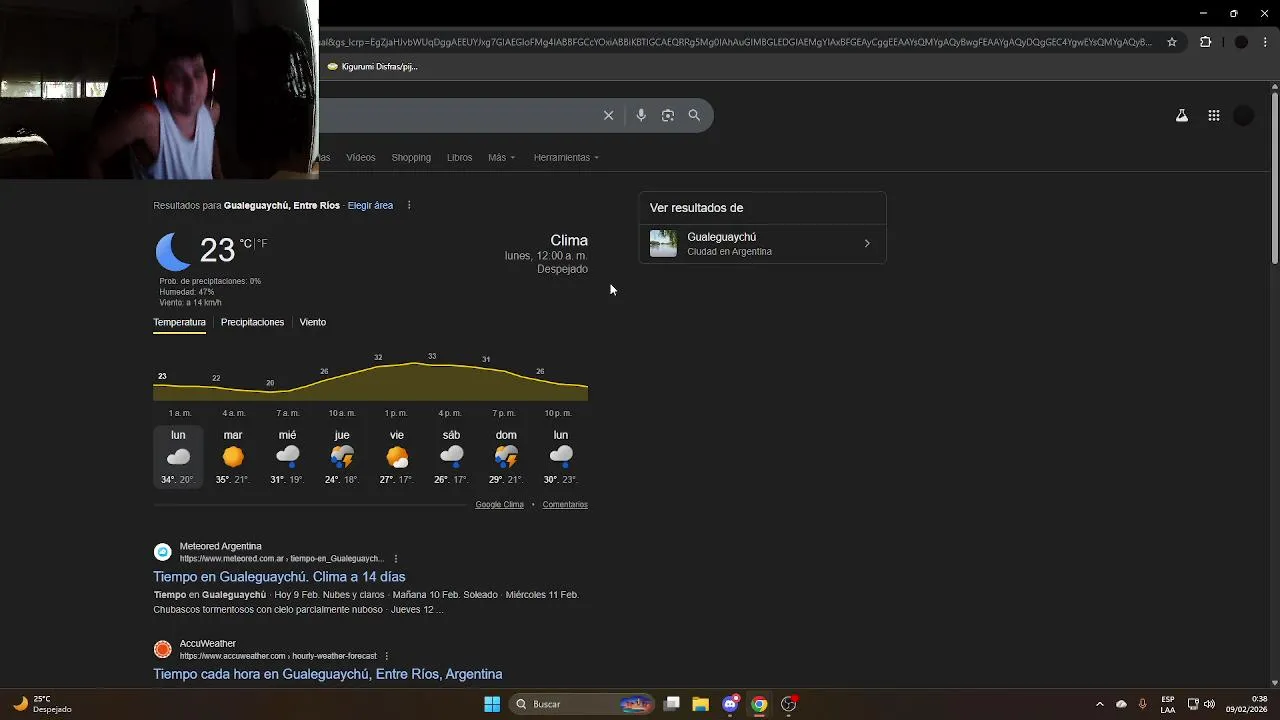Screen dimensions: 1280x720
Task: Switch to Viento chart tab
Action: [313, 322]
